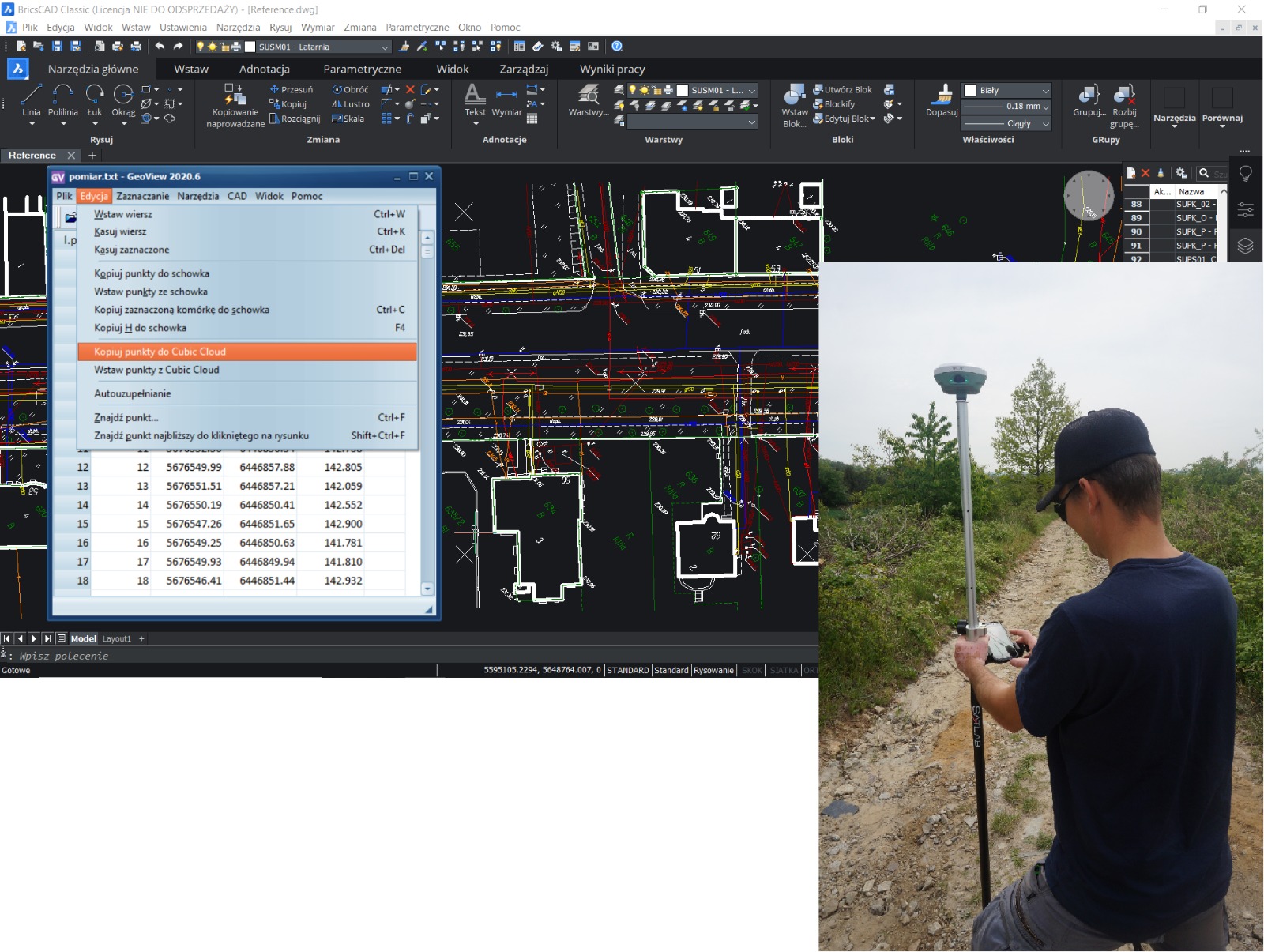The height and width of the screenshot is (952, 1264).
Task: Click the Lustro mirror tool
Action: [x=351, y=104]
